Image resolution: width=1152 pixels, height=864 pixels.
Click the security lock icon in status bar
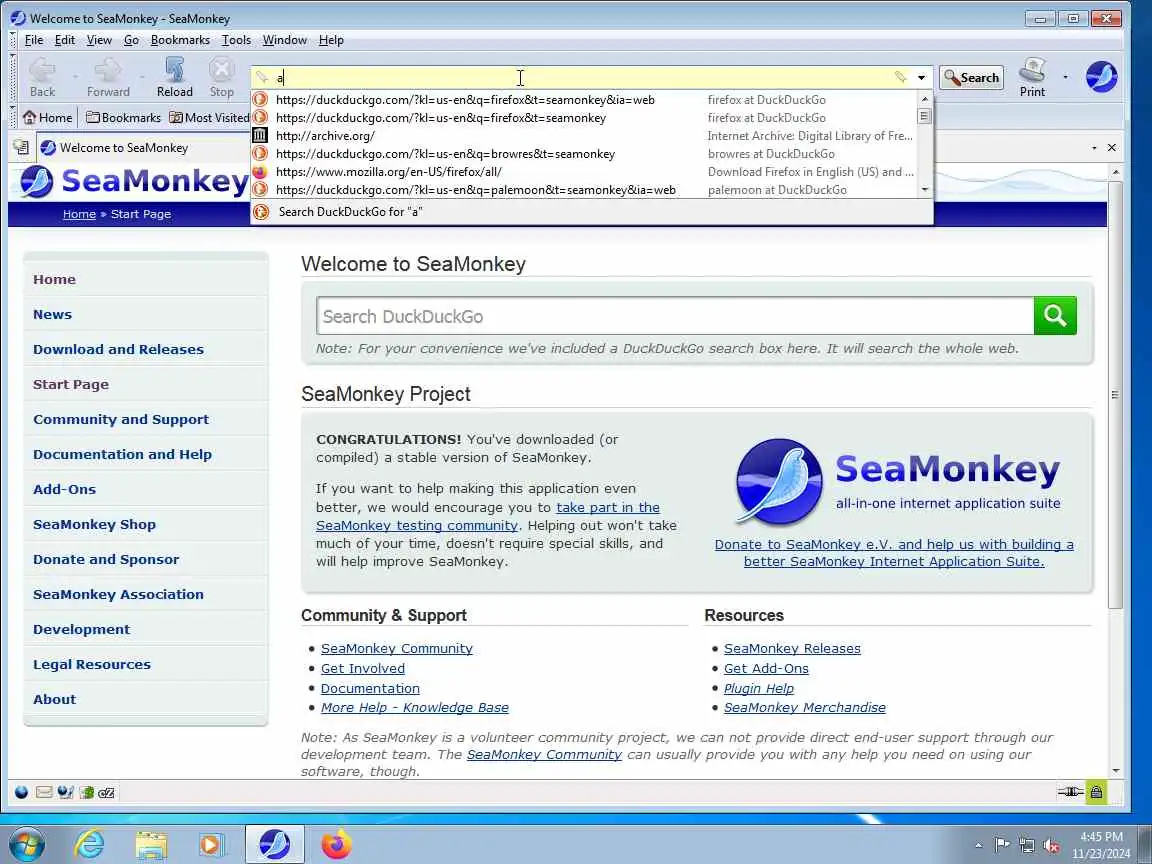[1096, 792]
